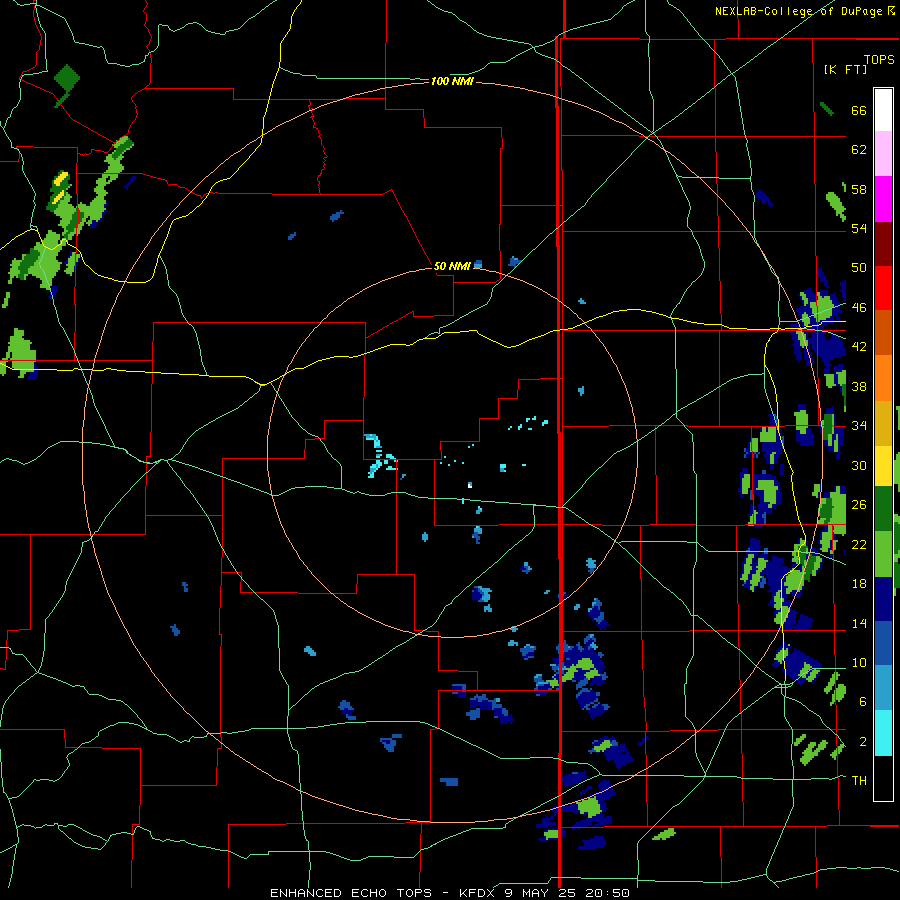Click the 6 value on the legend
Image resolution: width=900 pixels, height=900 pixels.
[863, 702]
